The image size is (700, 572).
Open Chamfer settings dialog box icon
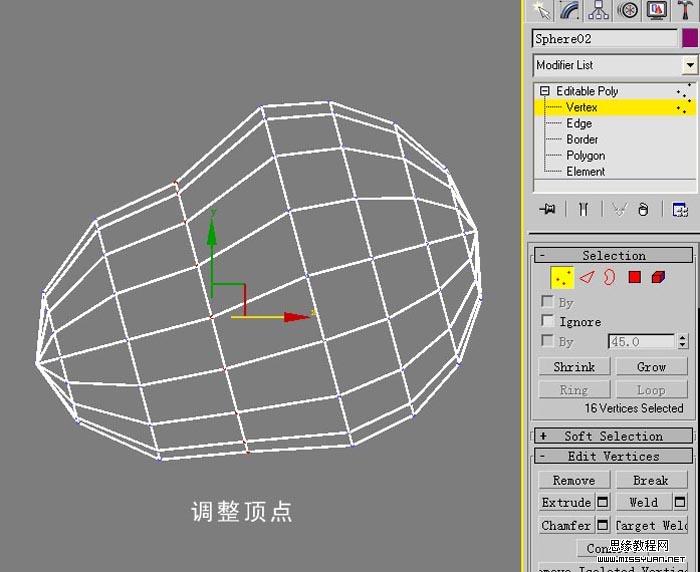click(x=603, y=526)
